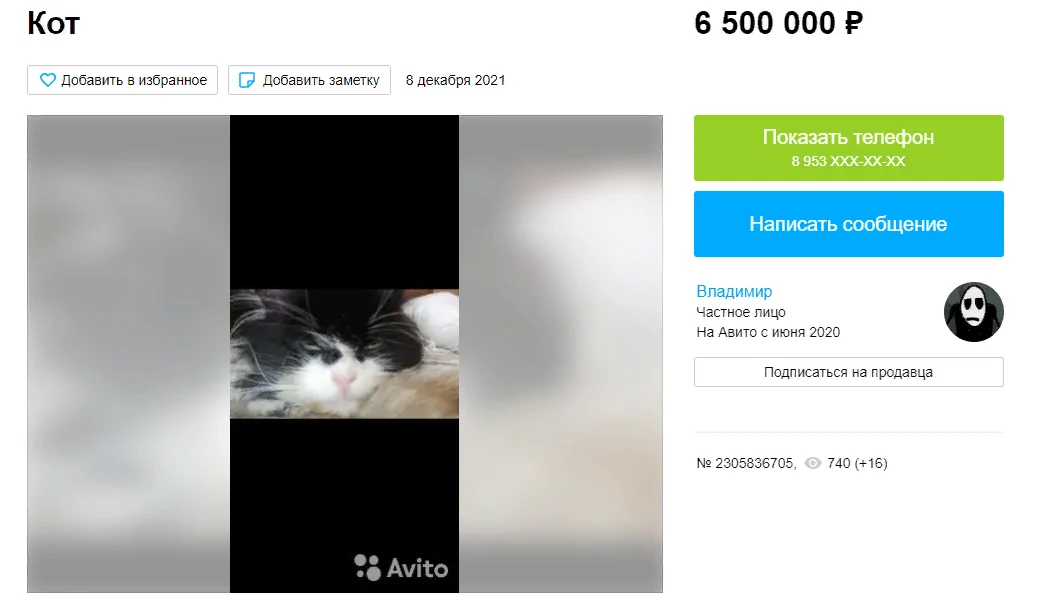Open the seller's masked avatar picture

pos(974,312)
